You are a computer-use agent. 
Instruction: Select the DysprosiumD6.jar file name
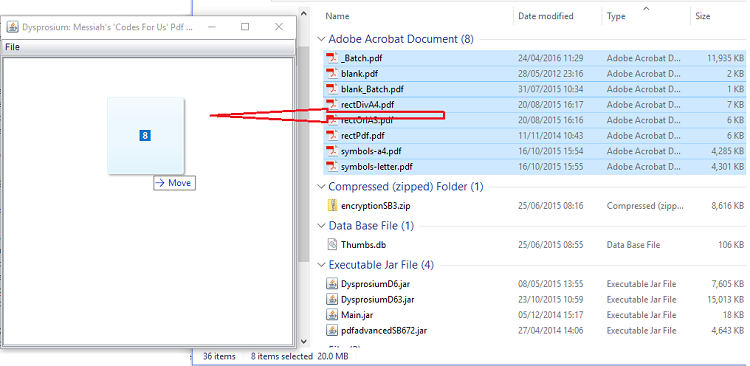tap(376, 284)
